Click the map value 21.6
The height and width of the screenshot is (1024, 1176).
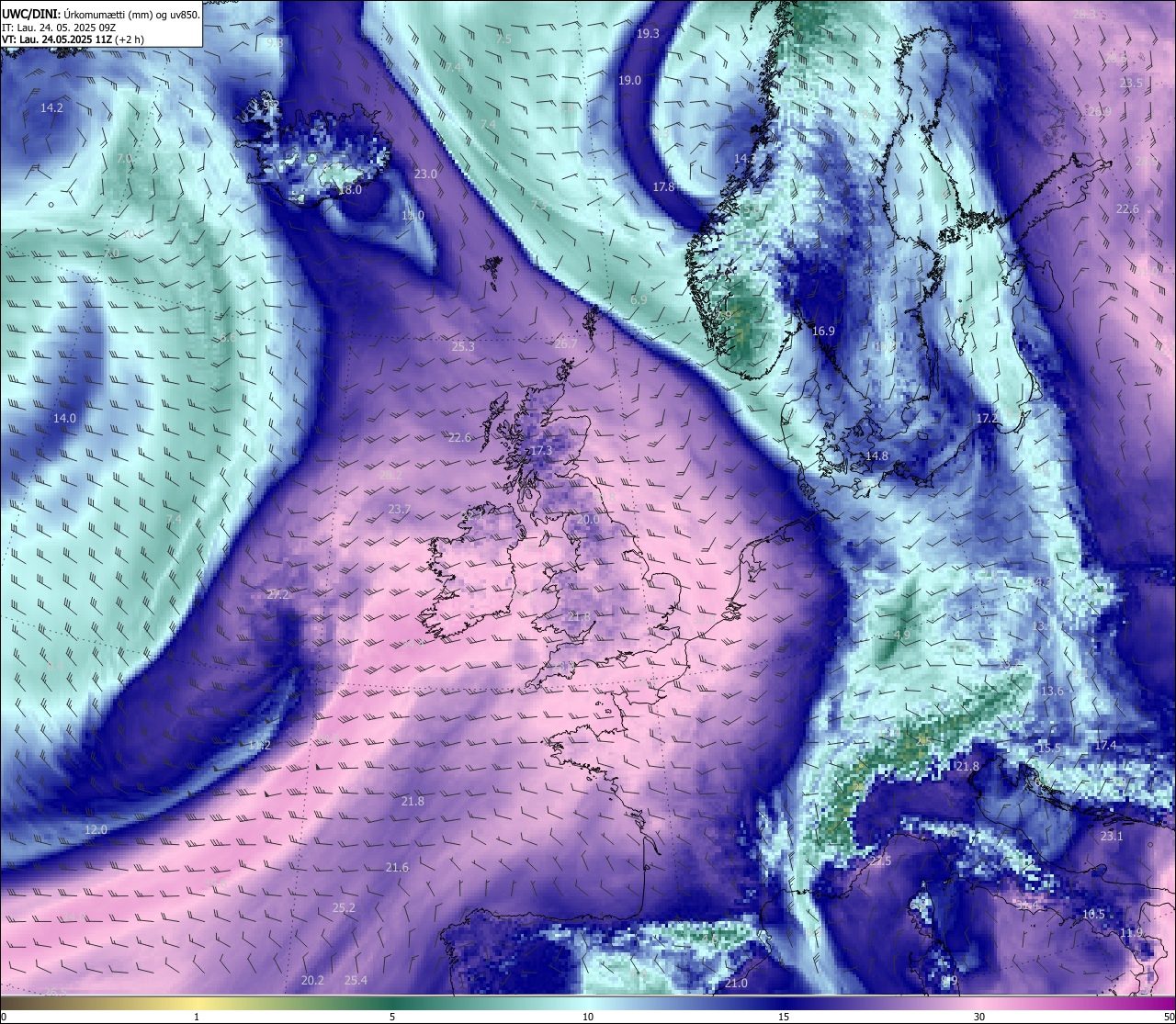click(397, 867)
